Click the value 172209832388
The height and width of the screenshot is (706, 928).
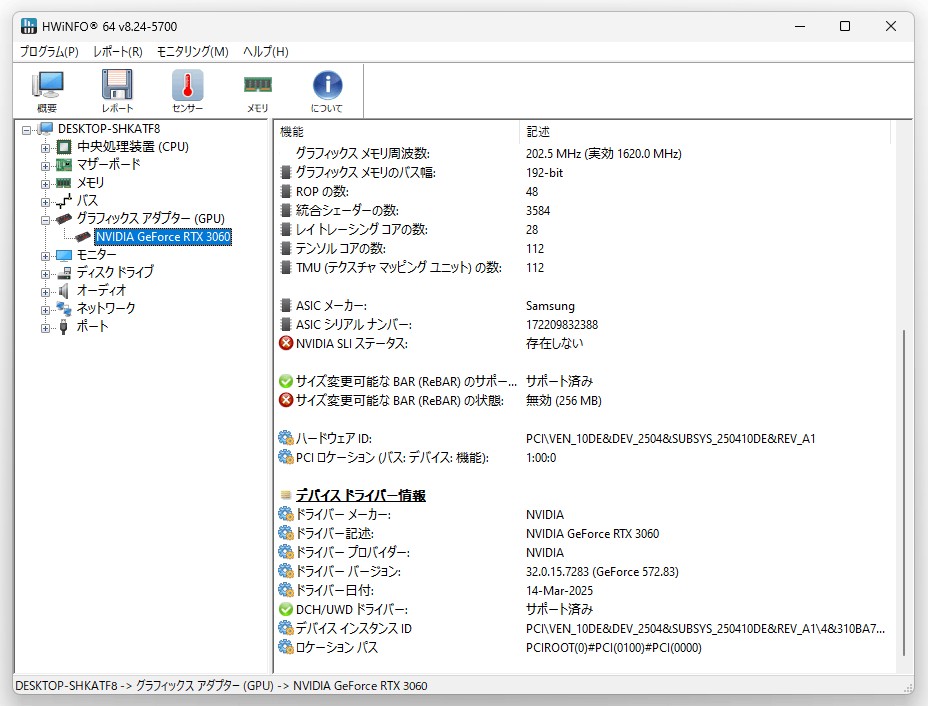562,324
